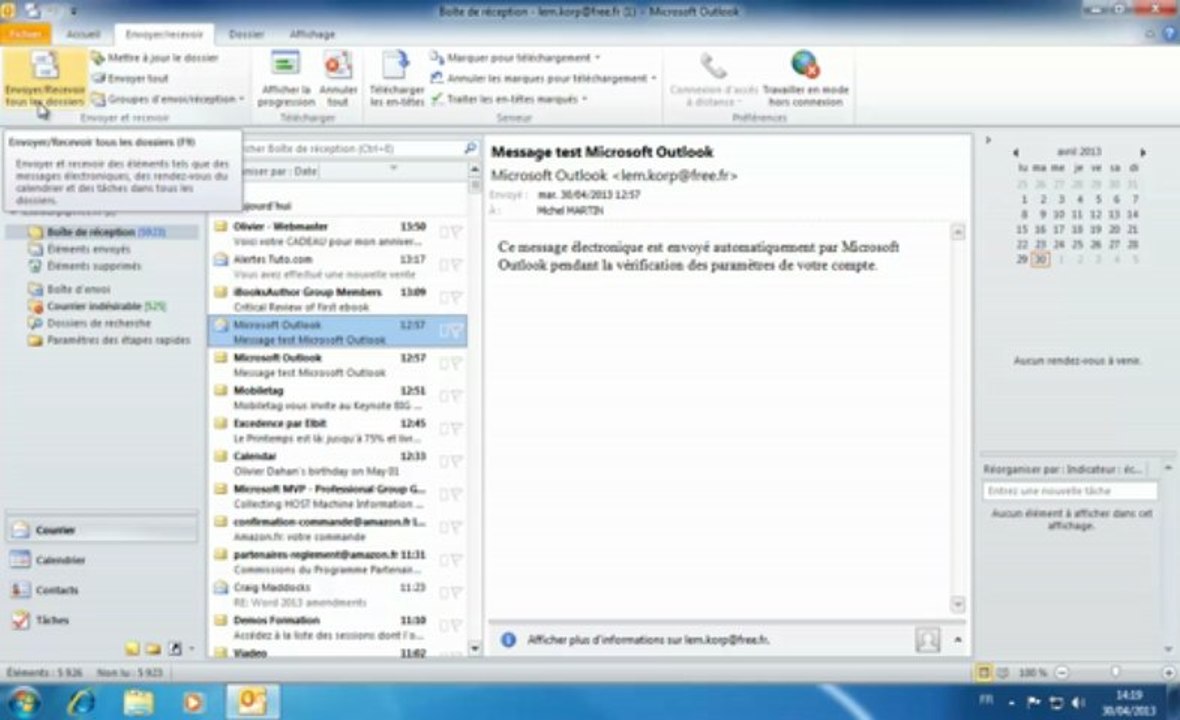The image size is (1180, 720).
Task: Open Excedence par Ebit email
Action: click(x=337, y=430)
